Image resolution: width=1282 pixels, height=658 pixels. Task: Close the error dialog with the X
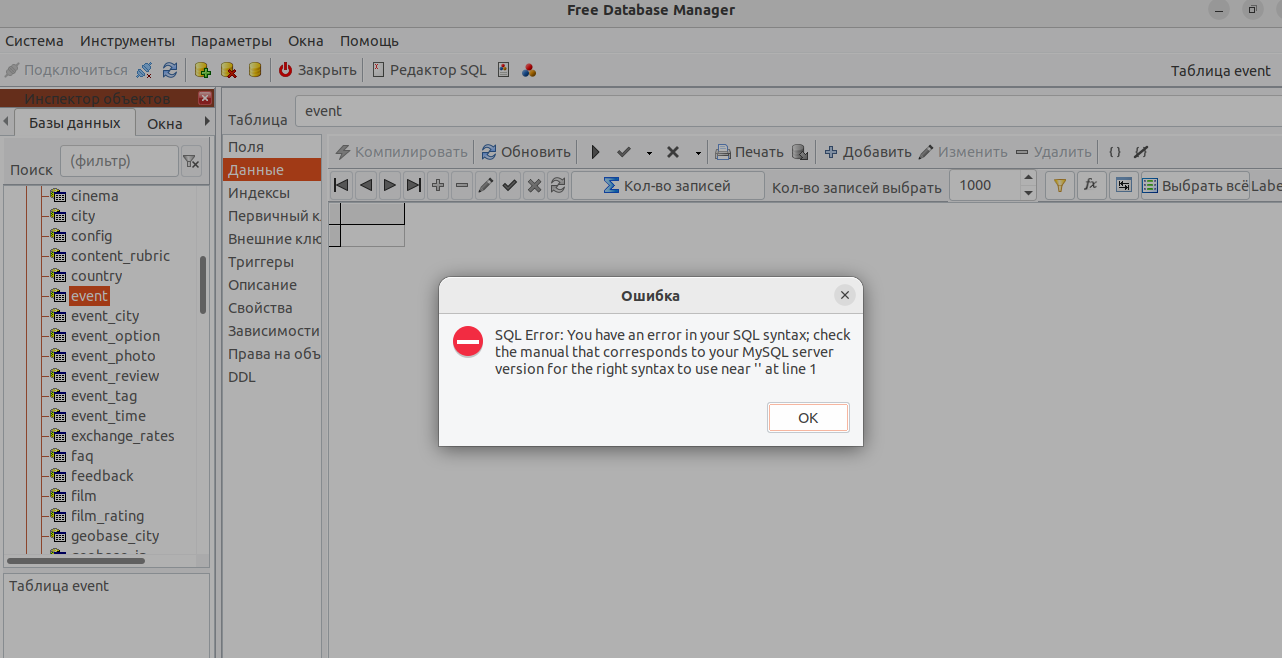pyautogui.click(x=845, y=295)
